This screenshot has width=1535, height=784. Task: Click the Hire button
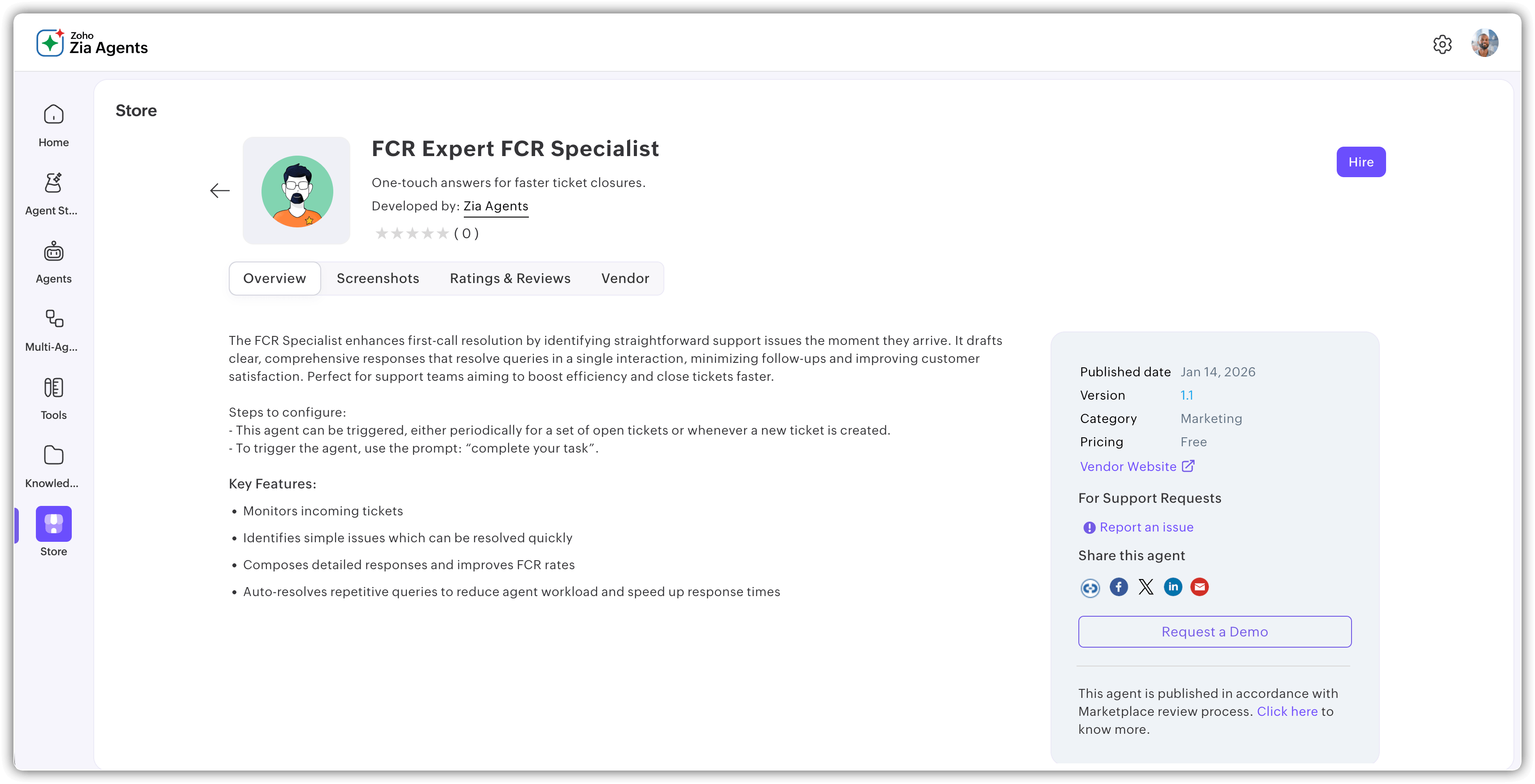tap(1361, 162)
